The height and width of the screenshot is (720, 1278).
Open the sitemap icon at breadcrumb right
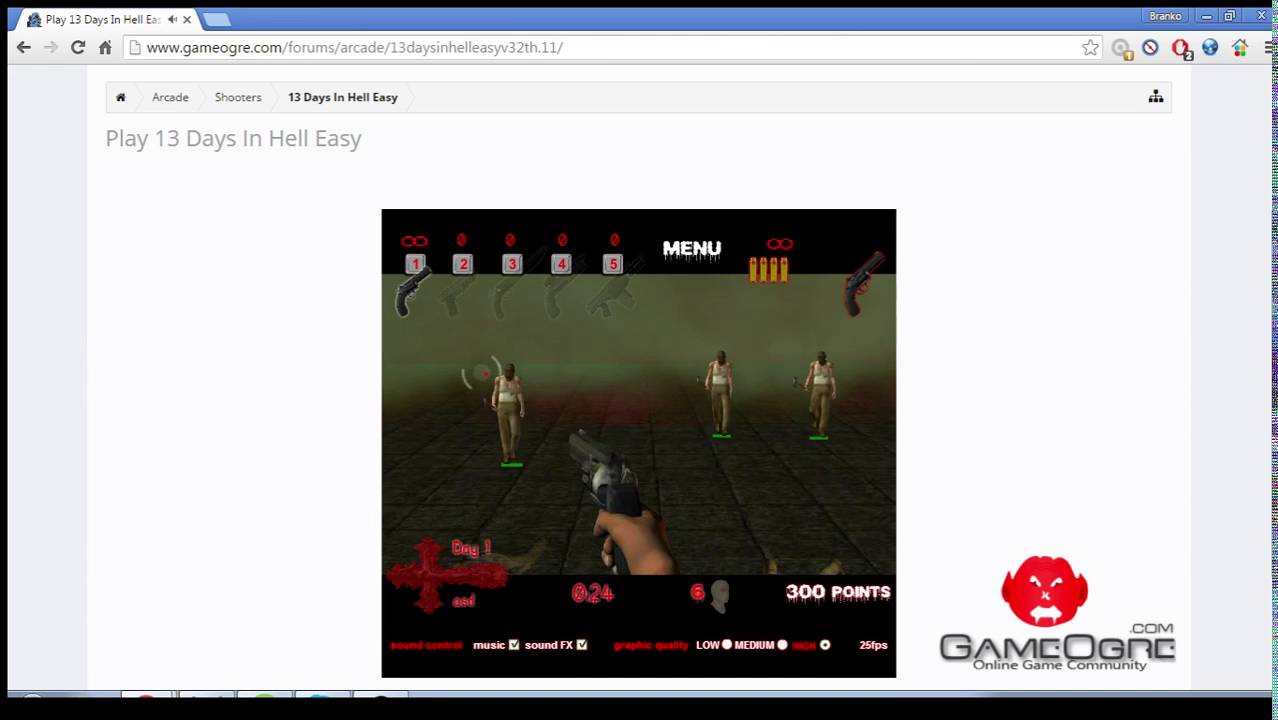pos(1156,97)
